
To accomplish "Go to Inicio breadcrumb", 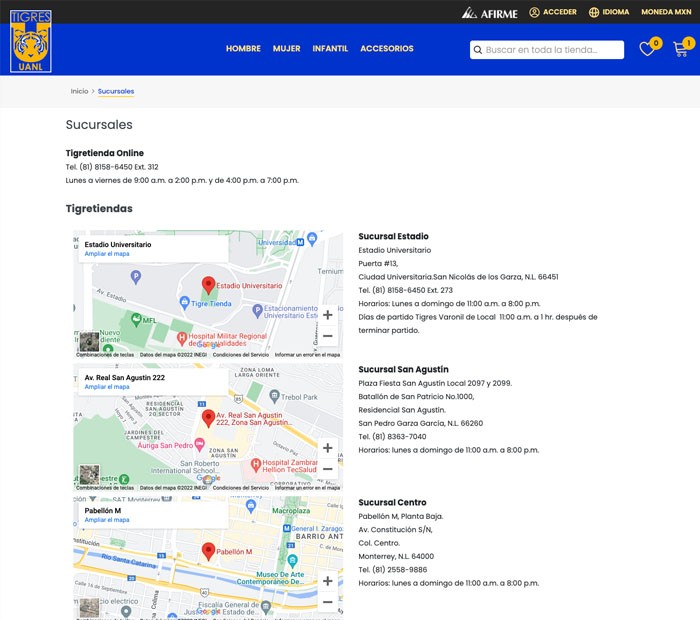I will 79,91.
